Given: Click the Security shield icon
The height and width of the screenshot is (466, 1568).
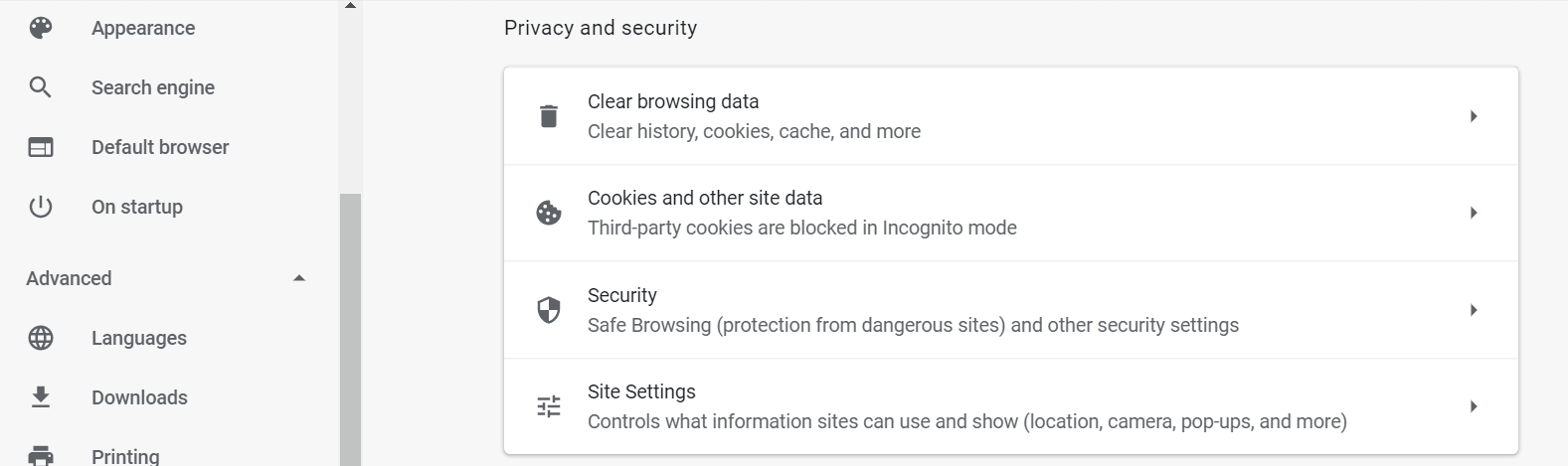Looking at the screenshot, I should pyautogui.click(x=549, y=310).
